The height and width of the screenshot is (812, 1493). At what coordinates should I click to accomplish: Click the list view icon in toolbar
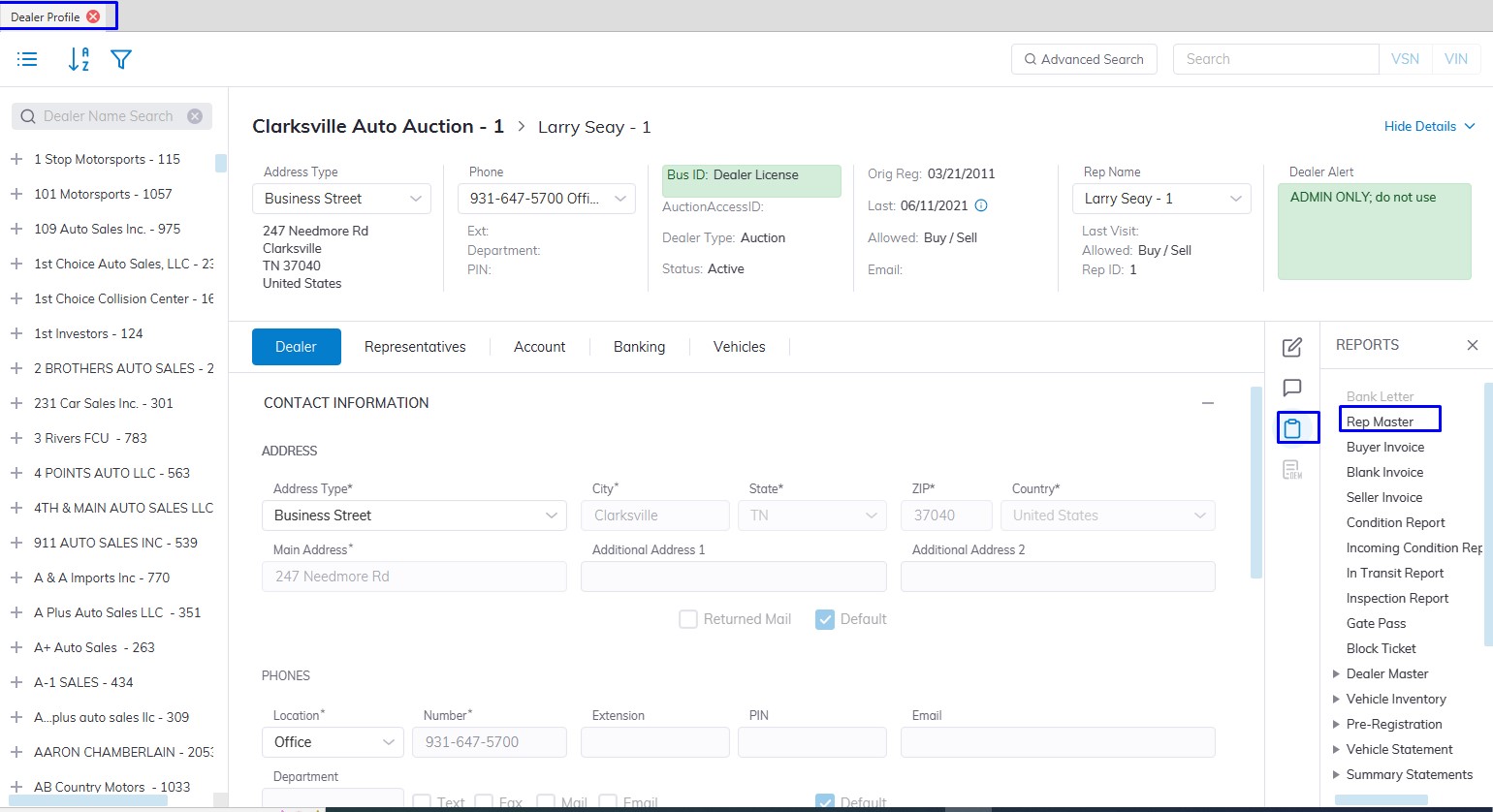(27, 60)
